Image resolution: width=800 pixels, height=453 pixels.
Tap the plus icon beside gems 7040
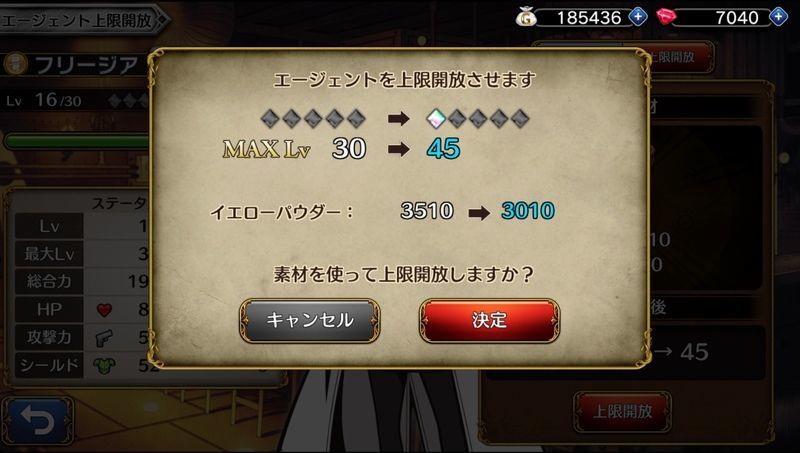click(x=778, y=17)
